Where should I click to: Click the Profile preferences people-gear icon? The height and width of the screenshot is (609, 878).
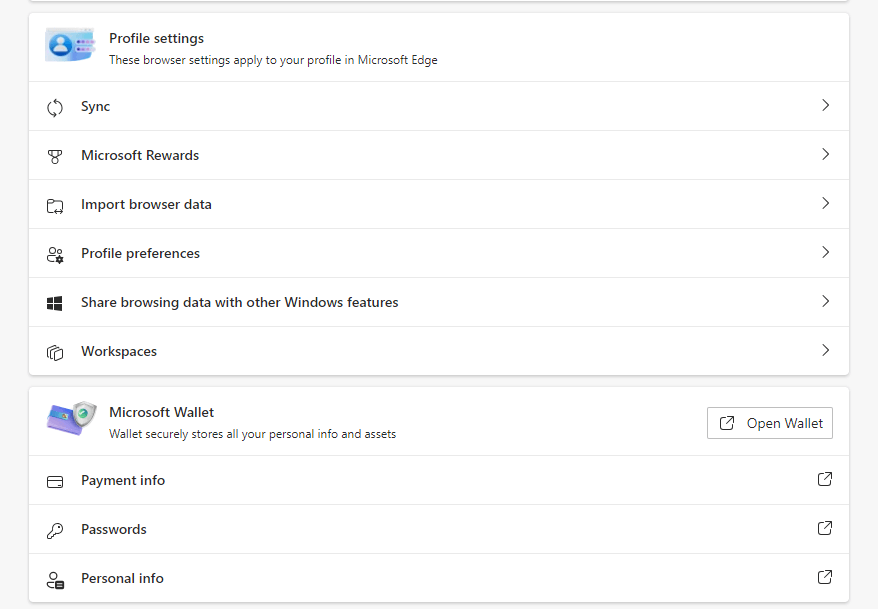pos(55,255)
